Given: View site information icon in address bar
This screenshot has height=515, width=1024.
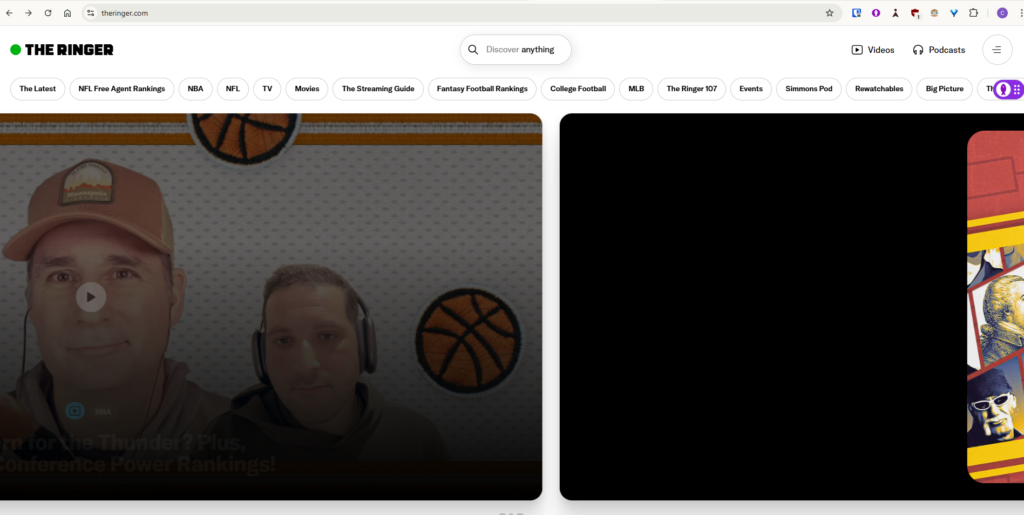Looking at the screenshot, I should (x=90, y=13).
